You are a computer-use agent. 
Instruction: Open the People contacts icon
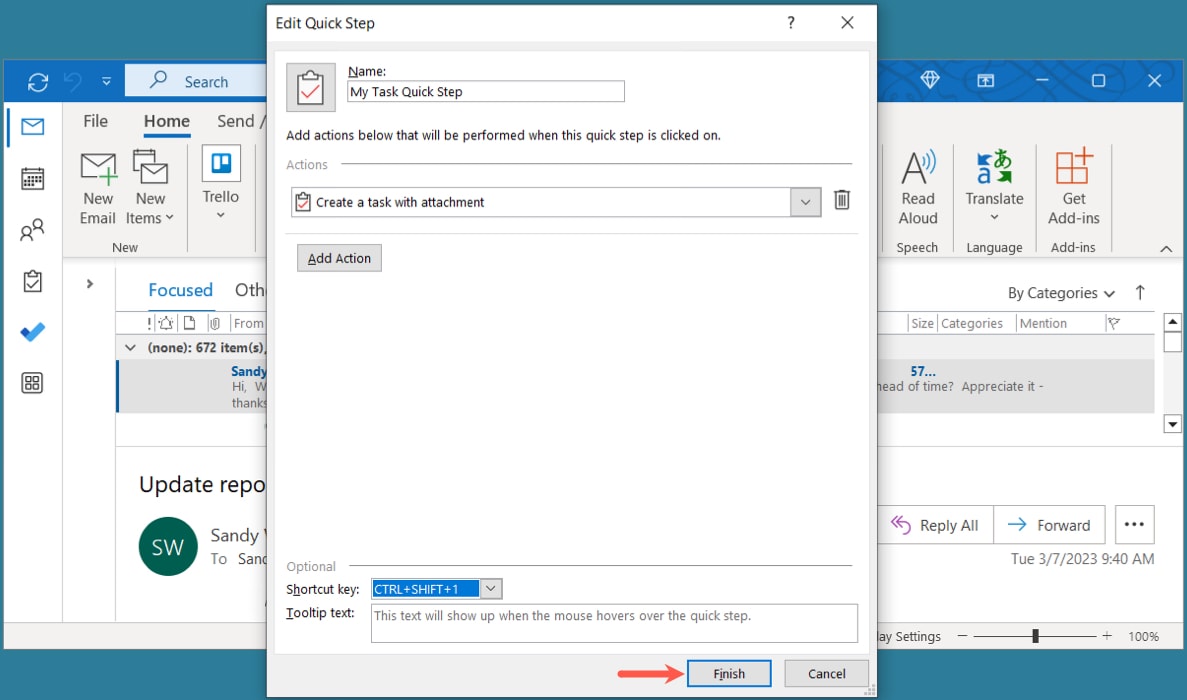[x=32, y=231]
